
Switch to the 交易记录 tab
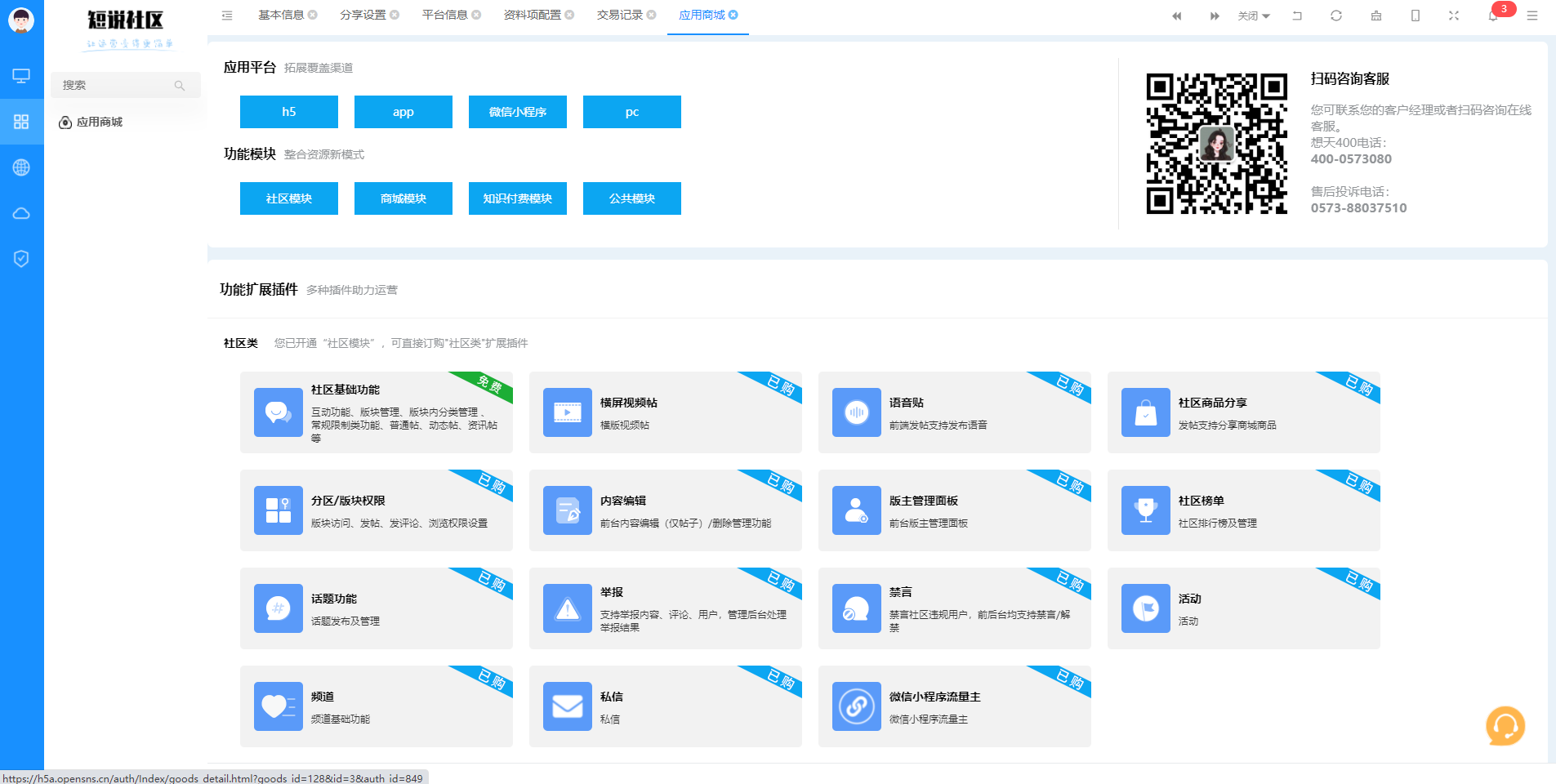click(619, 15)
